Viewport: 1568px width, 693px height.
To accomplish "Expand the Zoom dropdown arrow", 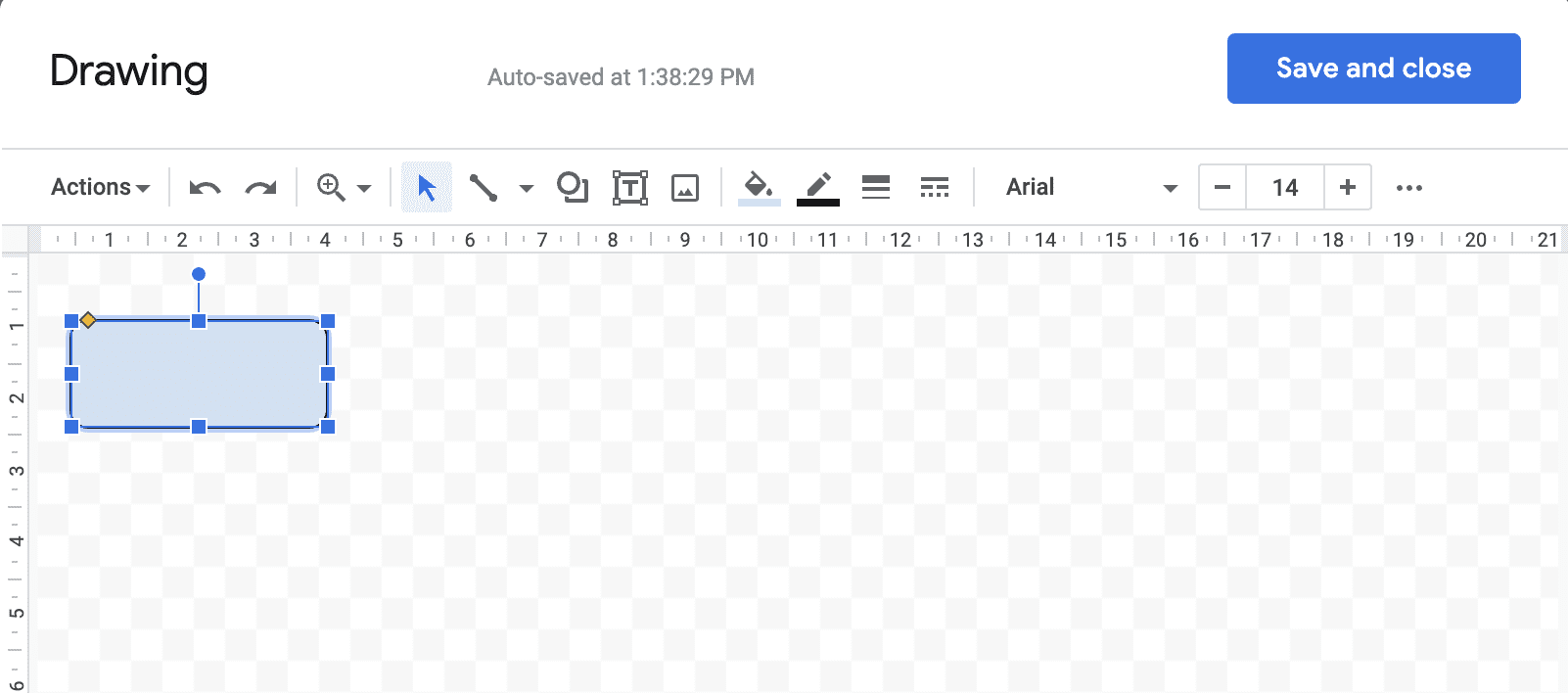I will click(x=364, y=188).
